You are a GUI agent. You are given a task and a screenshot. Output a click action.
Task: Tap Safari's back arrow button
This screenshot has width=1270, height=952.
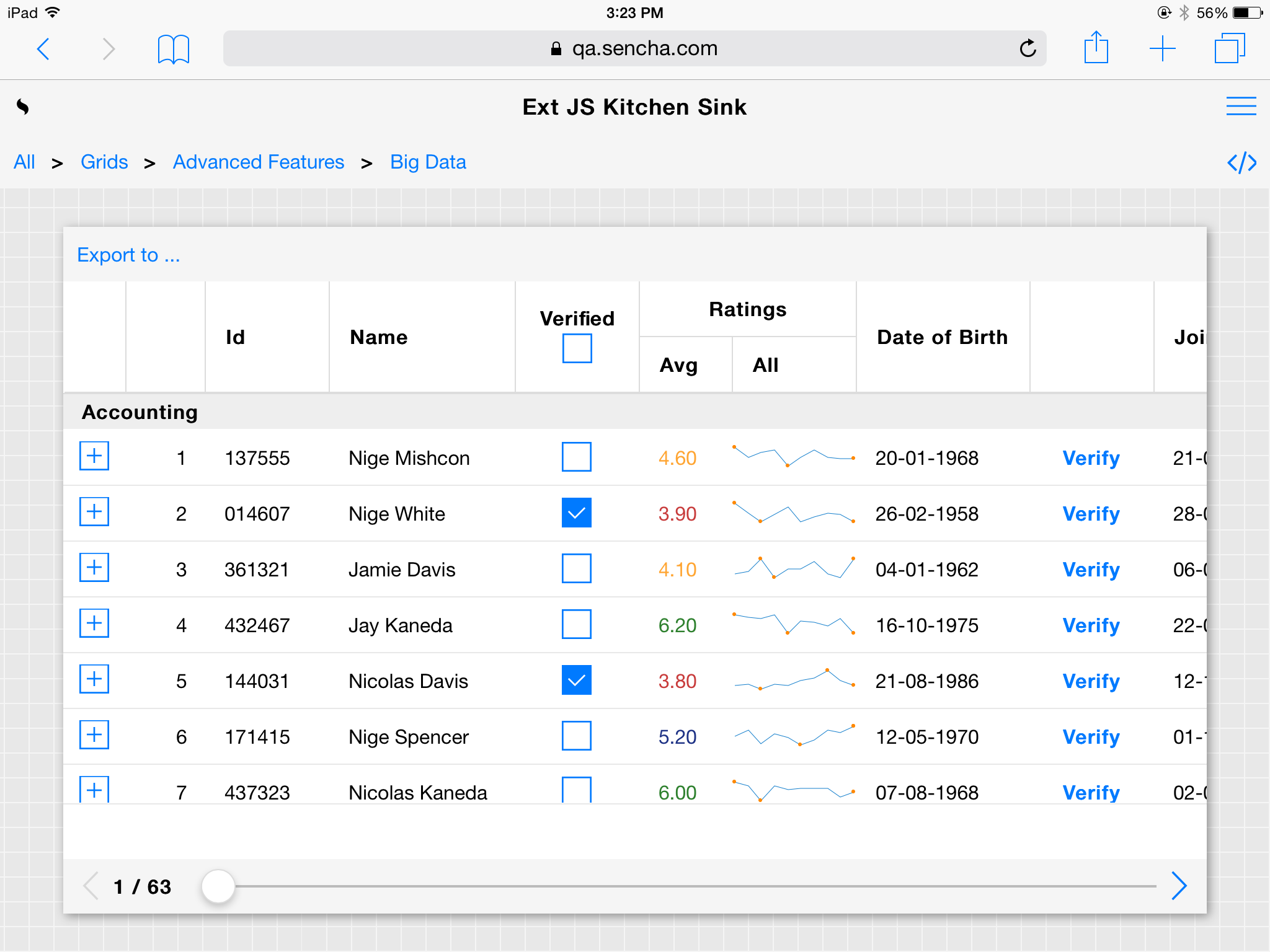point(43,48)
